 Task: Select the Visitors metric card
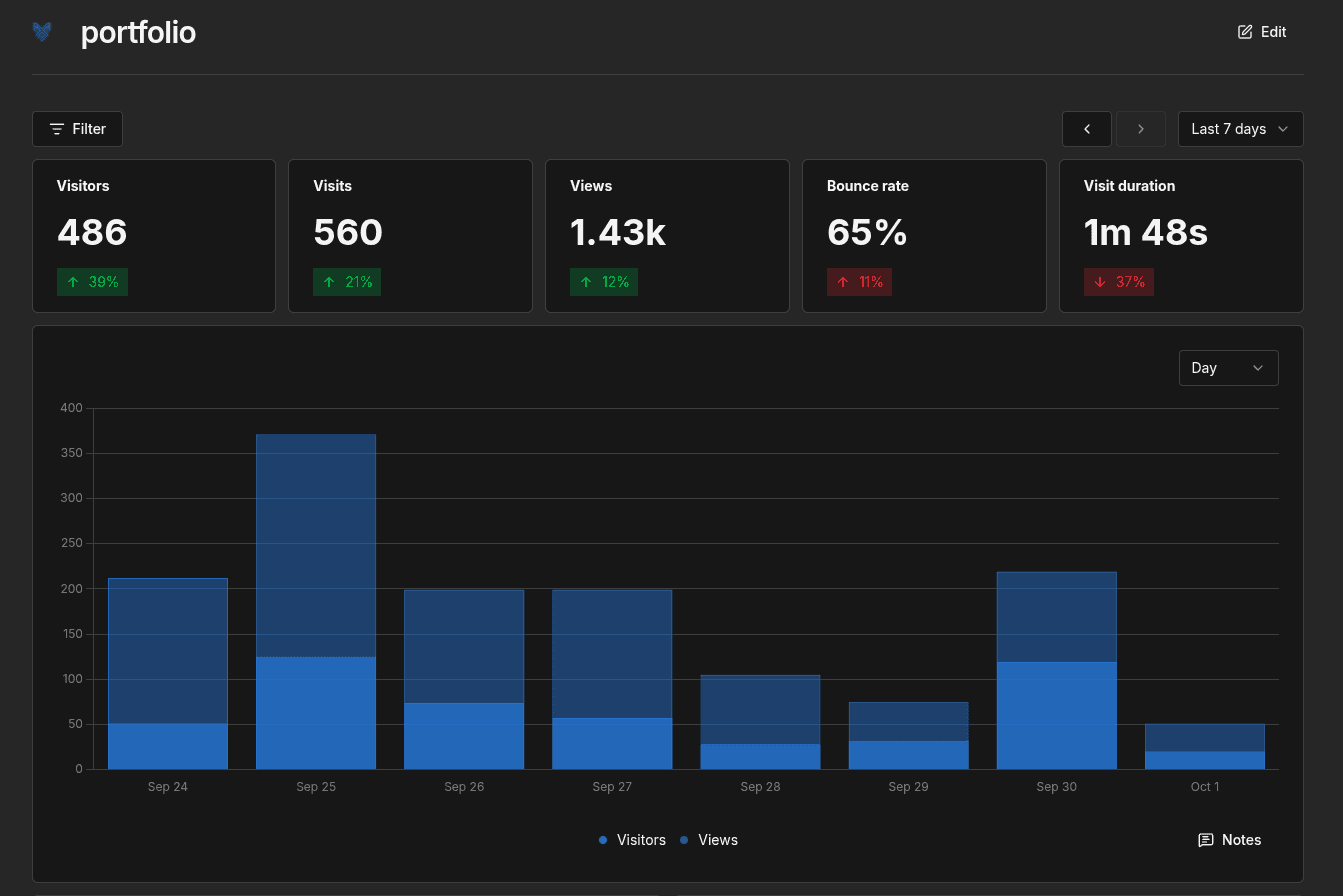[154, 236]
